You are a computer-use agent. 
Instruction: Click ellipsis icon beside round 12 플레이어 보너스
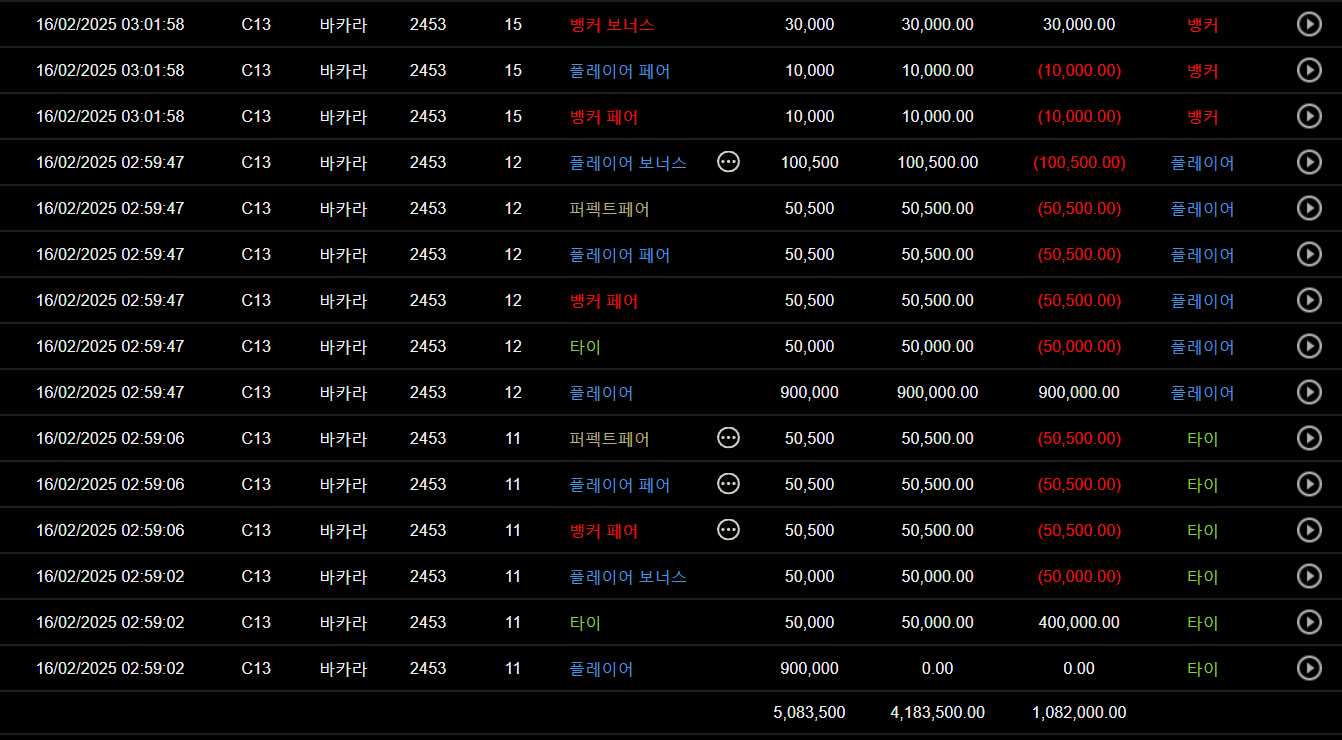729,162
